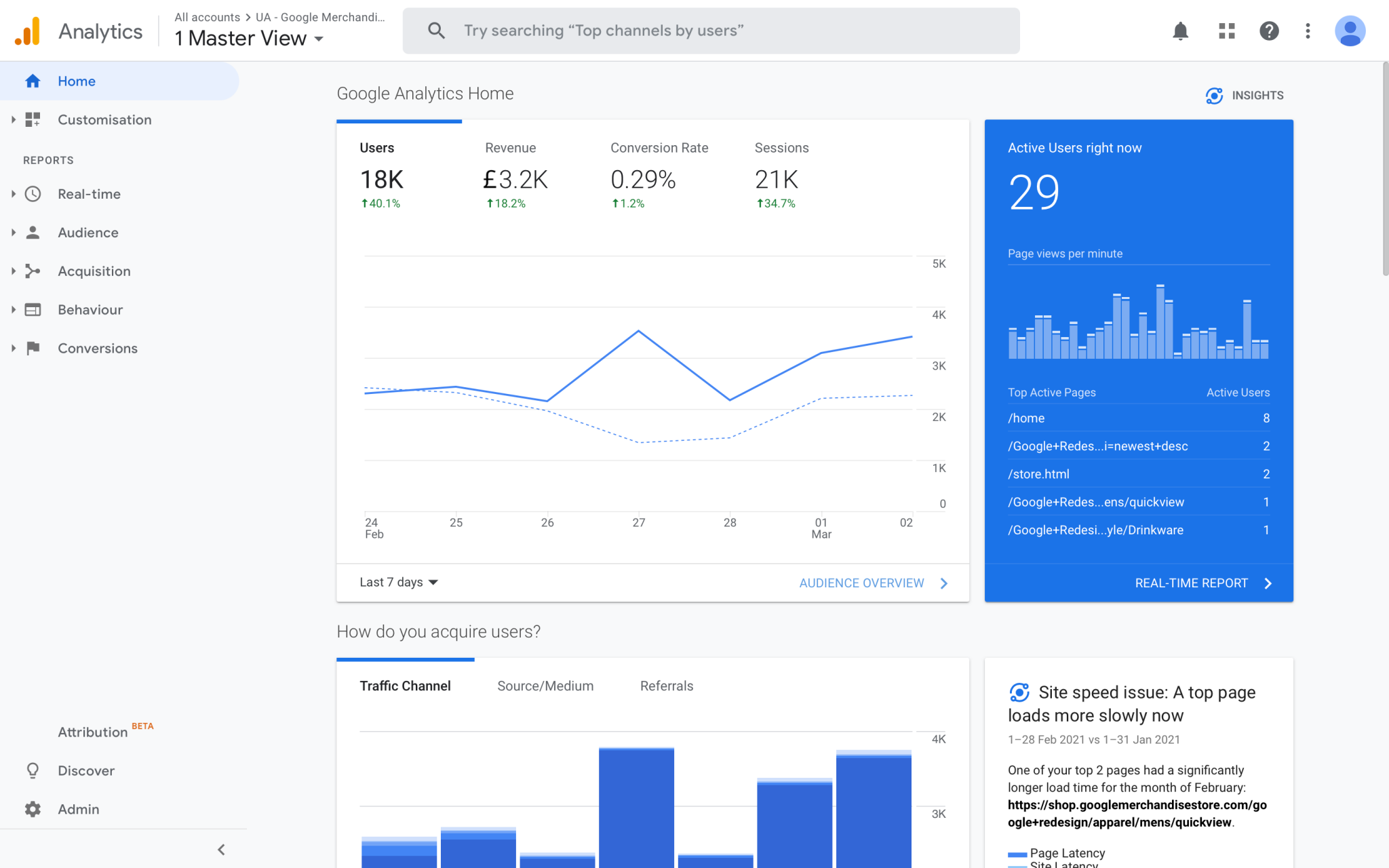Expand the Real-time reports triangle
The height and width of the screenshot is (868, 1389).
click(x=13, y=194)
